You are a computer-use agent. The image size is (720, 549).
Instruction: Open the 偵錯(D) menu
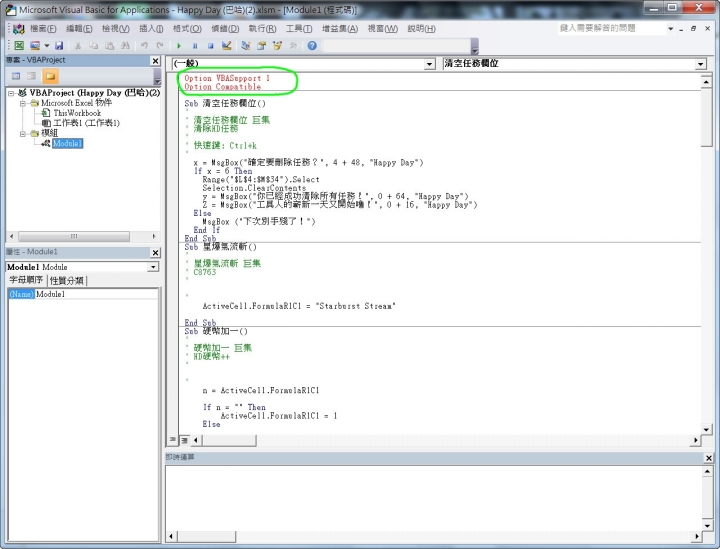(225, 28)
